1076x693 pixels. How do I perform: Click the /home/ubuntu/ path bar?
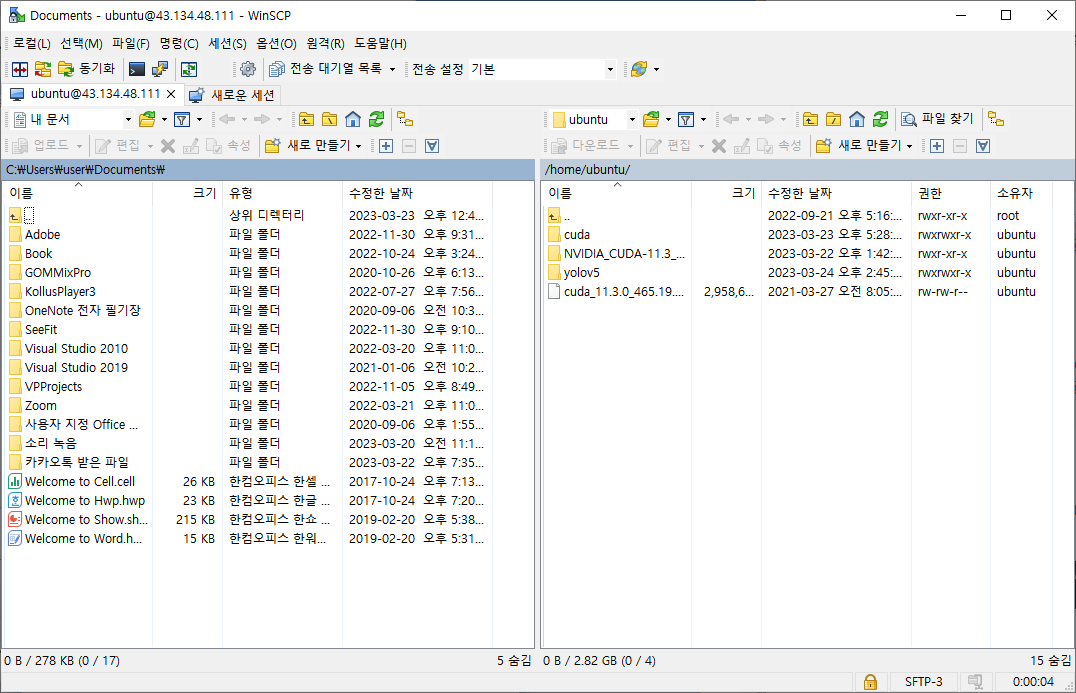(808, 169)
